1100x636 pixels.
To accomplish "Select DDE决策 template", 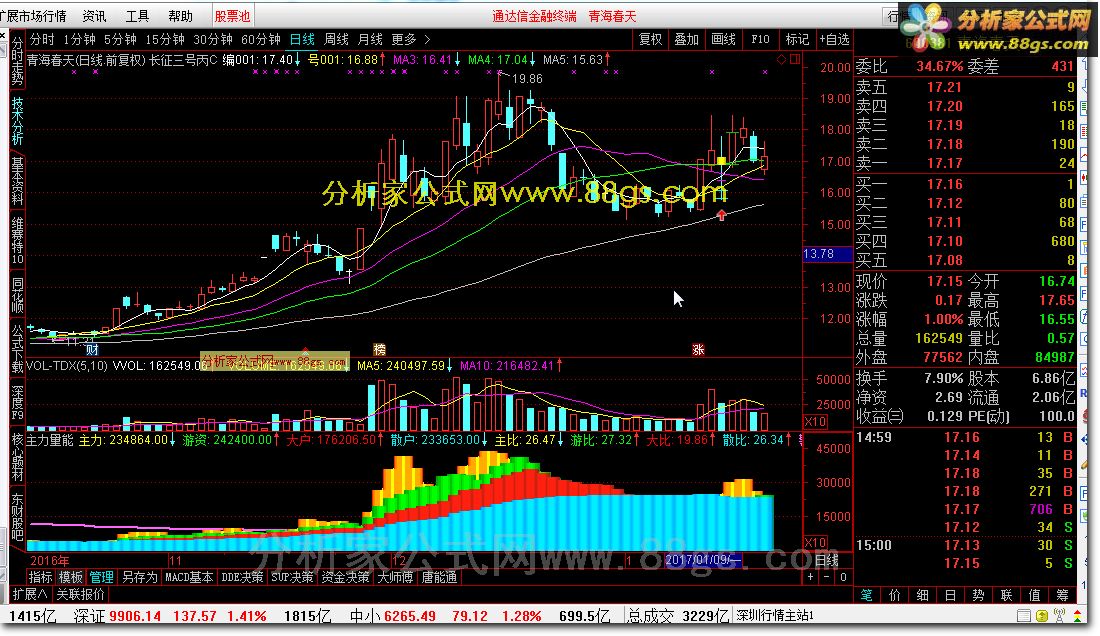I will 242,577.
